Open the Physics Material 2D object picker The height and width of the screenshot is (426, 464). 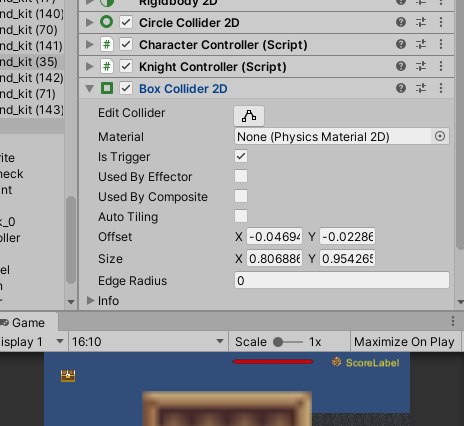click(440, 136)
